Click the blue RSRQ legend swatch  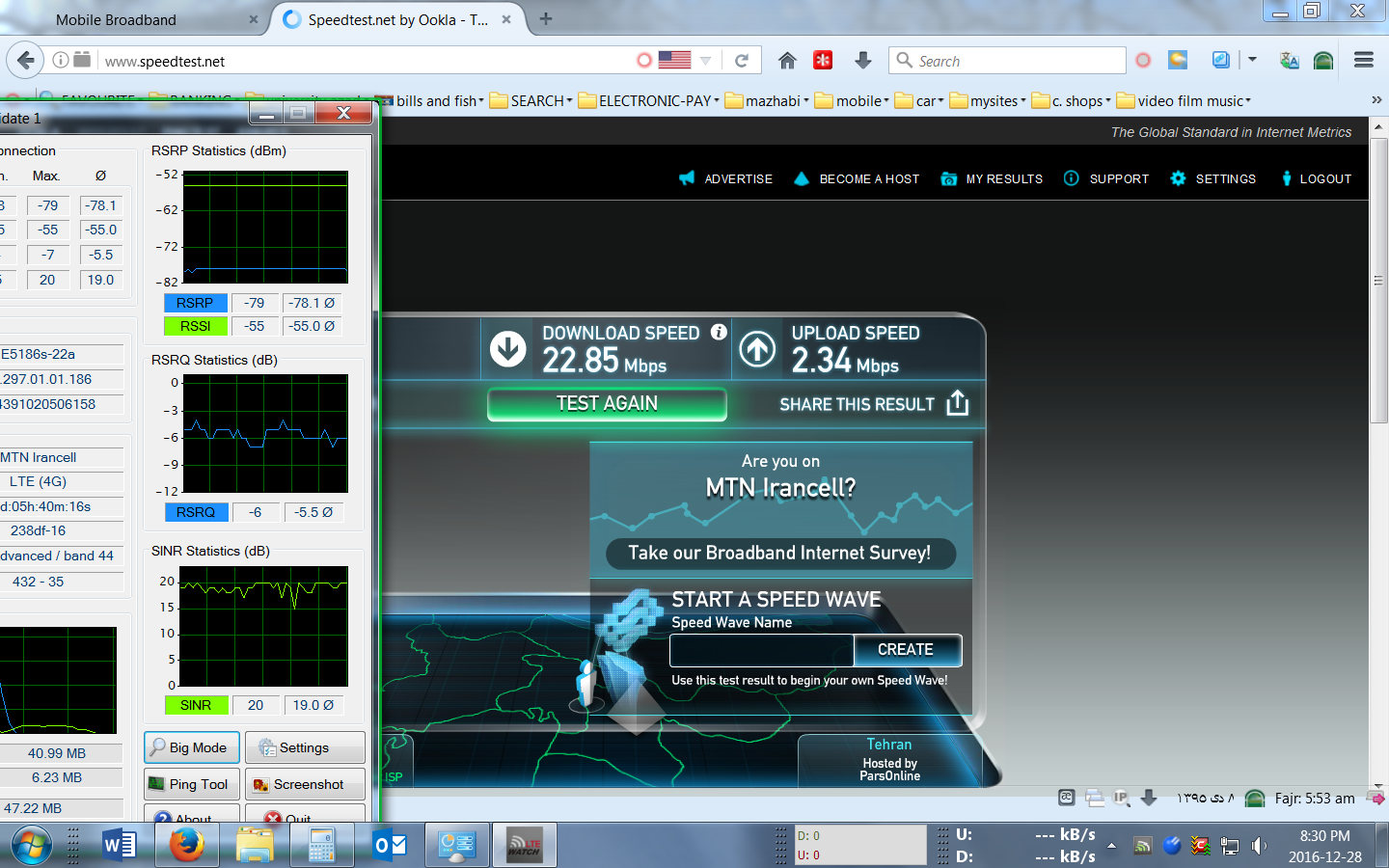tap(196, 512)
